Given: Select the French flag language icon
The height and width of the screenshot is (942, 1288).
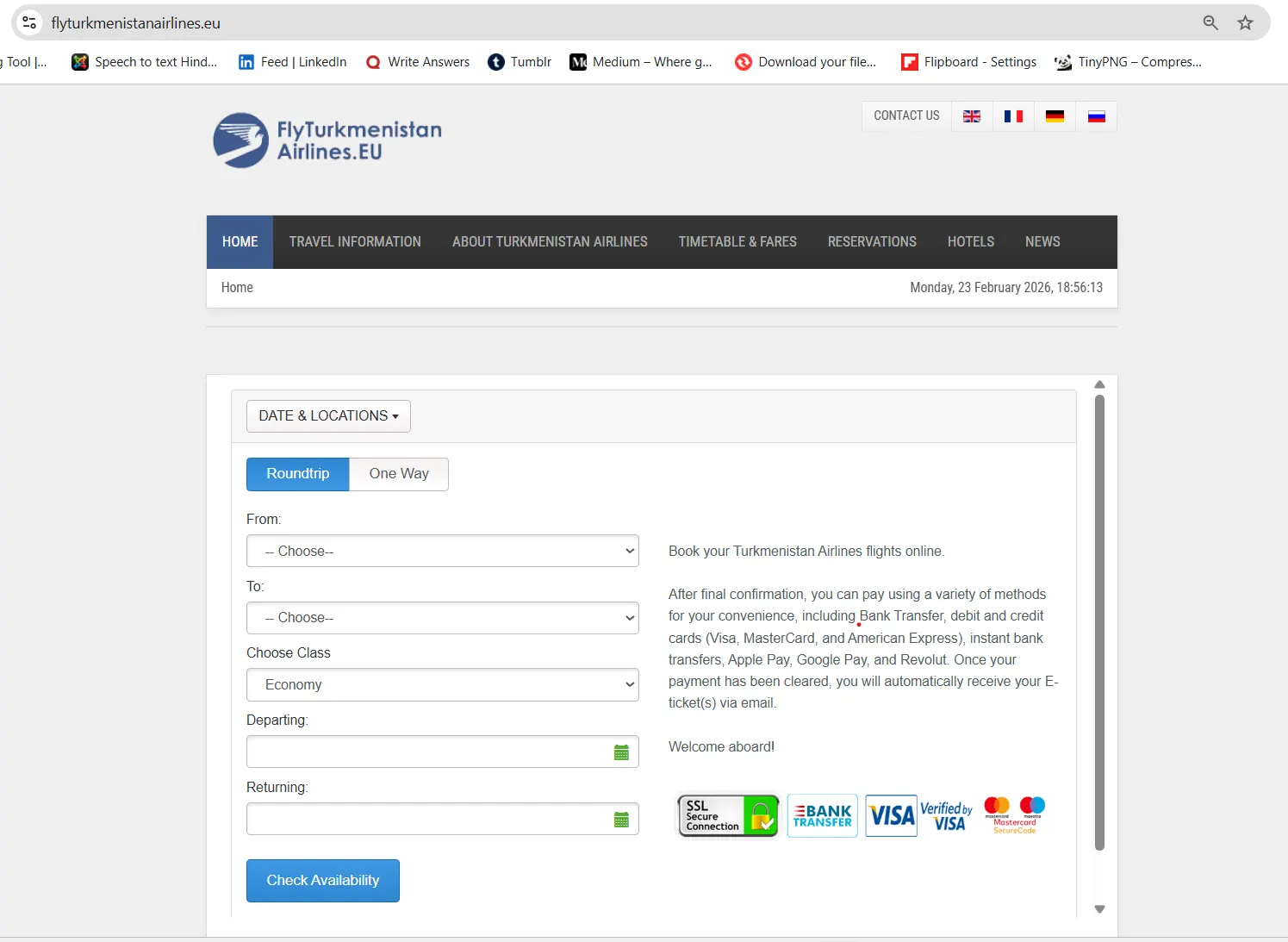Looking at the screenshot, I should coord(1013,116).
